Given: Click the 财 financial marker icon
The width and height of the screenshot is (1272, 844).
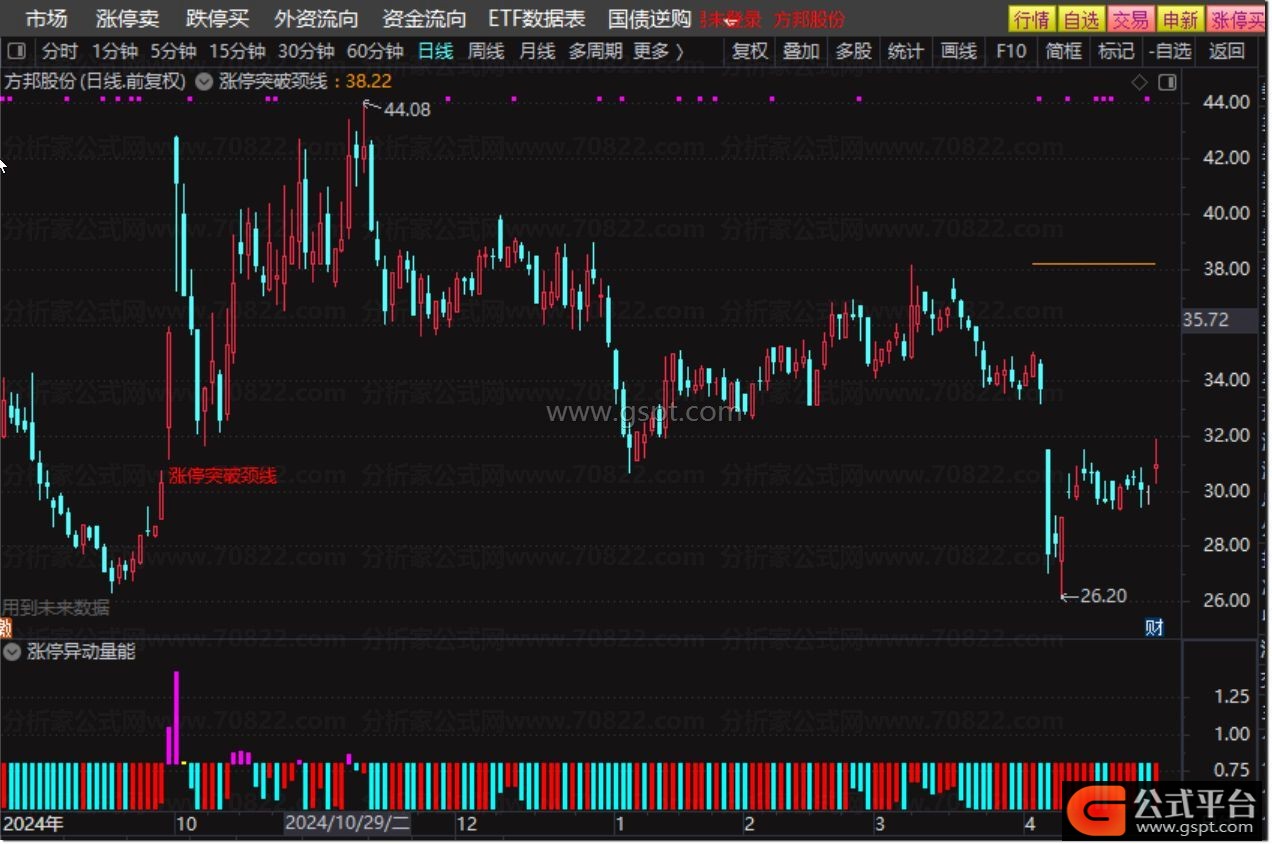Looking at the screenshot, I should [x=1154, y=628].
